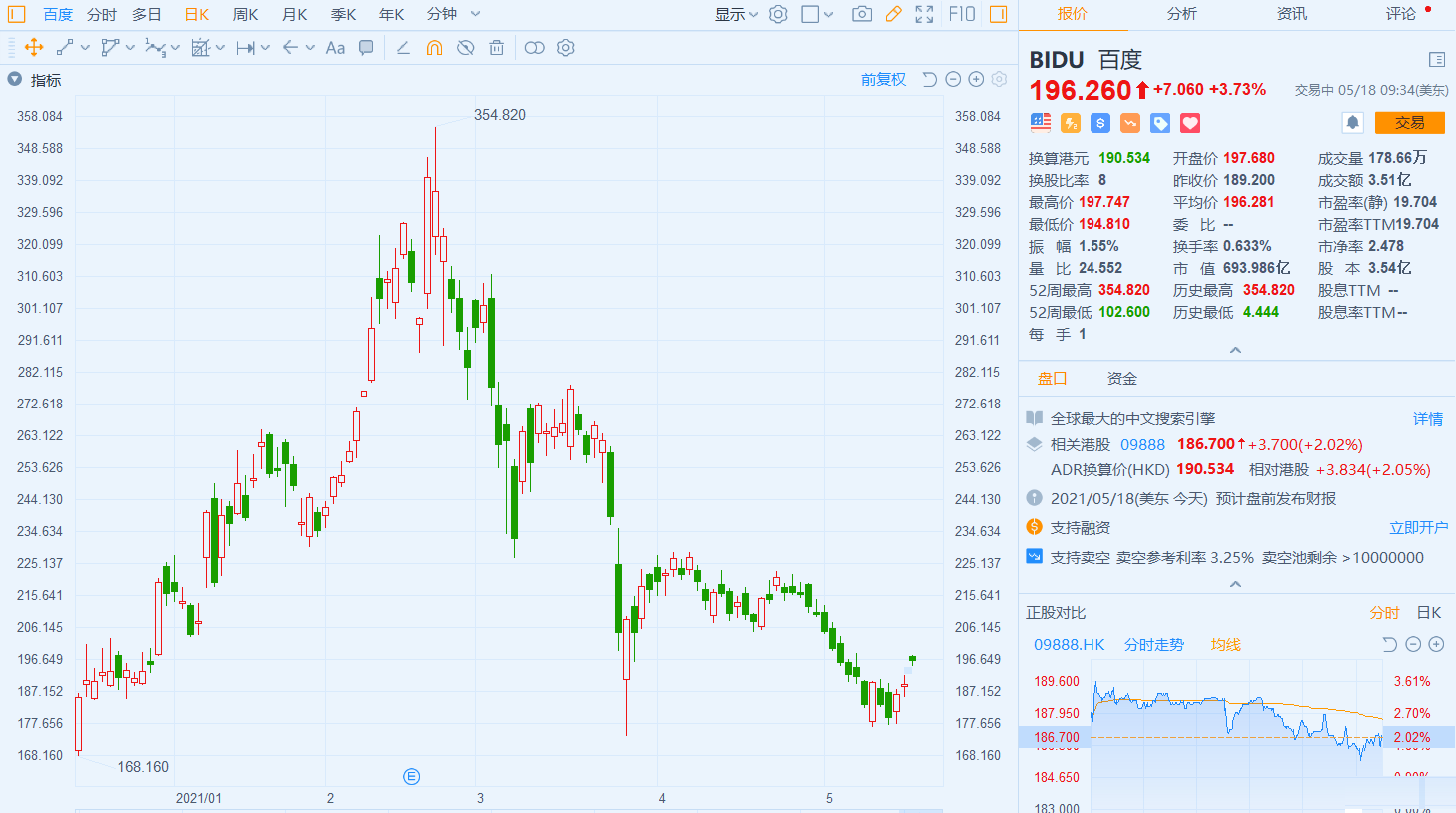Viewport: 1456px width, 813px height.
Task: Click the E earnings marker on timeline
Action: [x=412, y=777]
